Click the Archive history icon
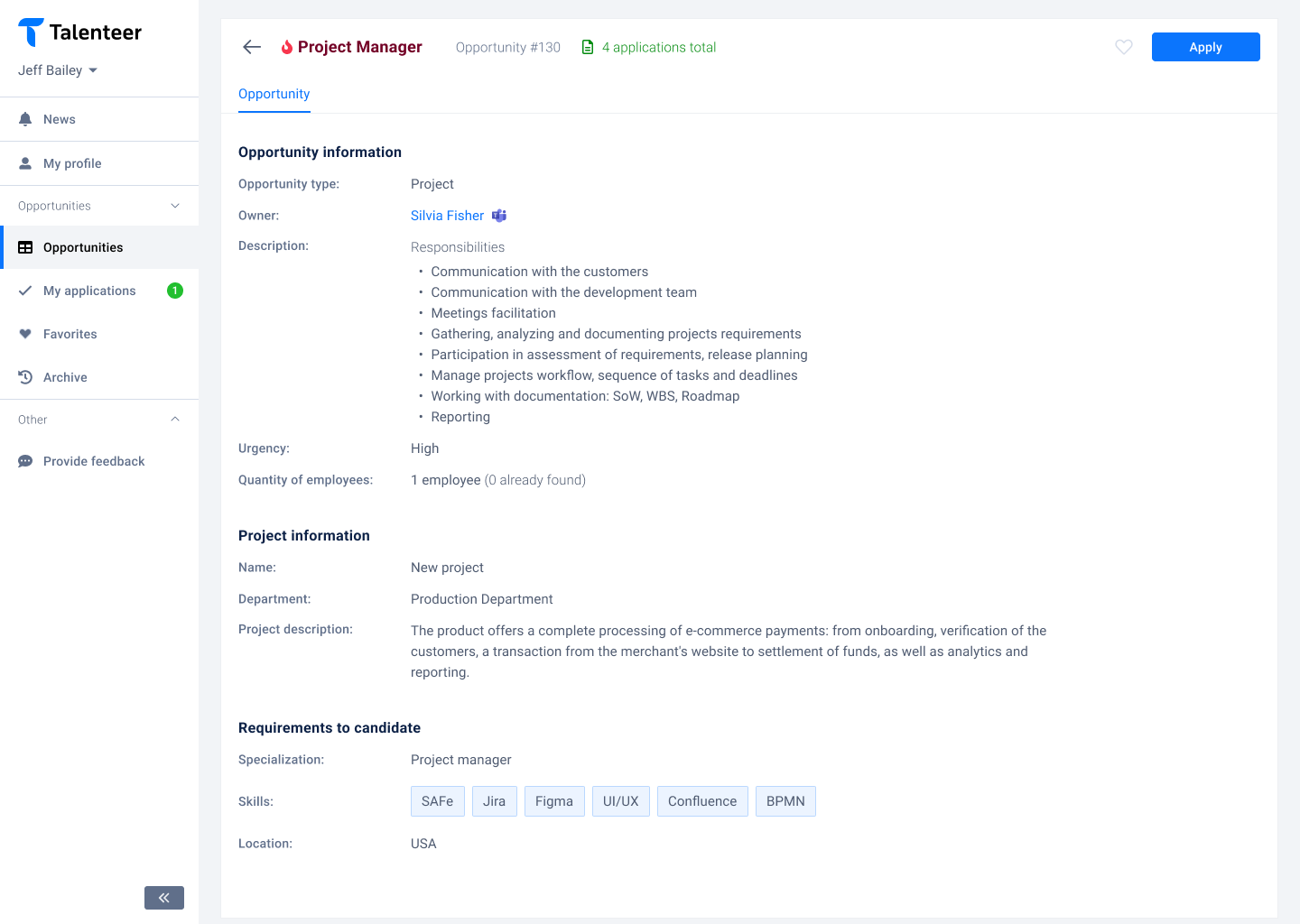 [x=25, y=376]
